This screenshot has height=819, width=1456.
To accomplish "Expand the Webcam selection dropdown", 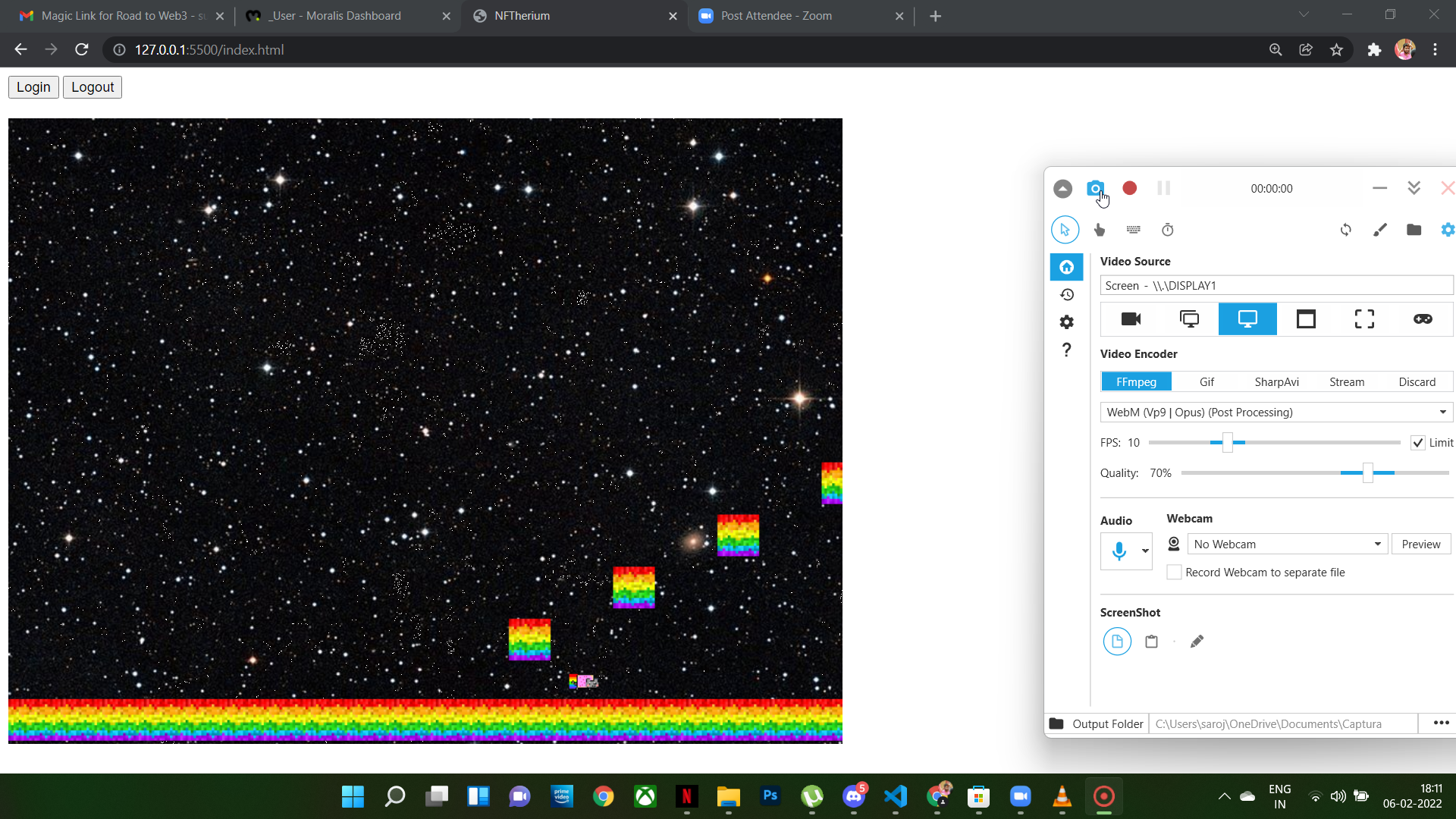I will 1379,544.
